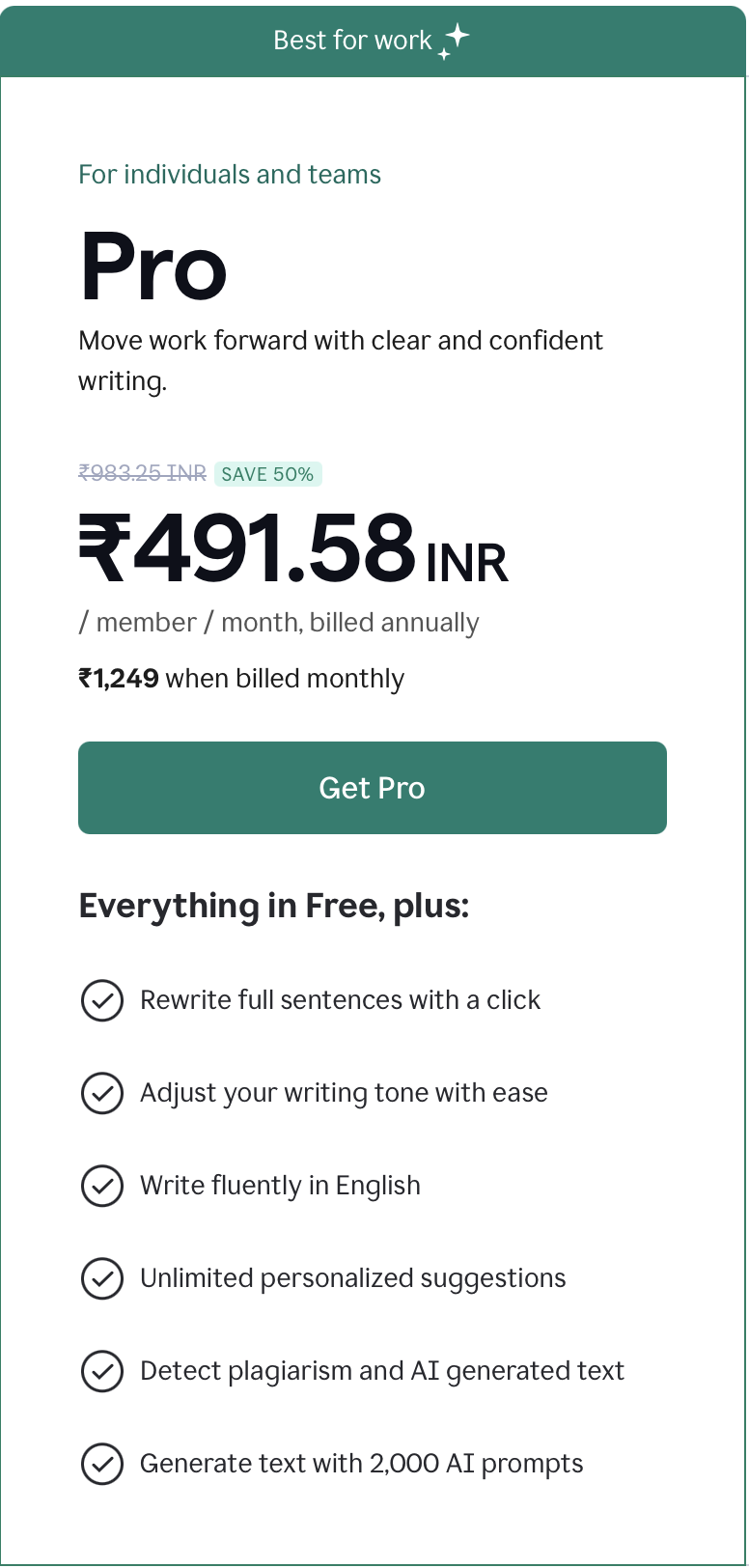The width and height of the screenshot is (749, 1568).
Task: Click the checkmark beside Write fluently in English
Action: tap(102, 1186)
